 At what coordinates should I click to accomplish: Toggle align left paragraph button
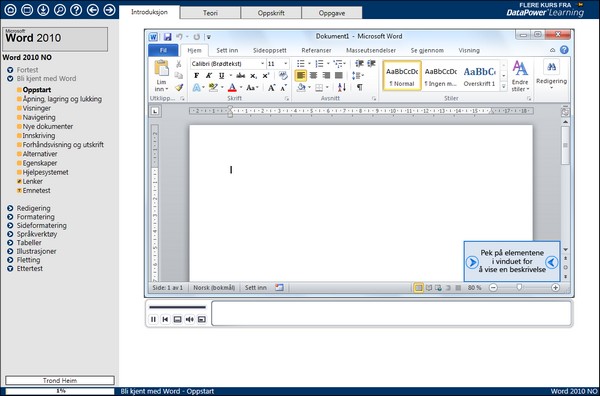point(301,76)
